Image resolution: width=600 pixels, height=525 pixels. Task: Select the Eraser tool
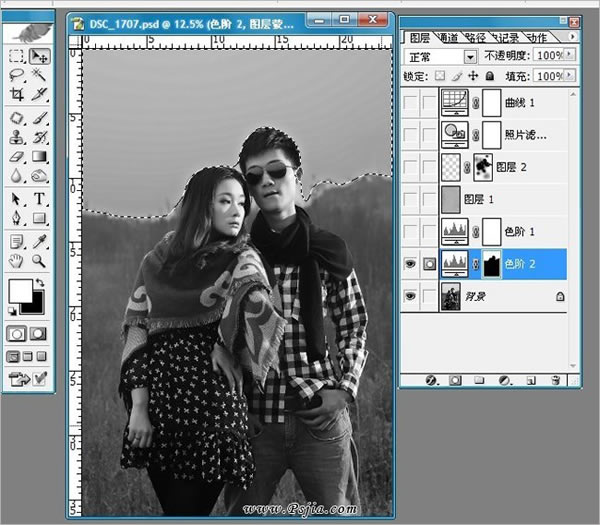pyautogui.click(x=16, y=156)
